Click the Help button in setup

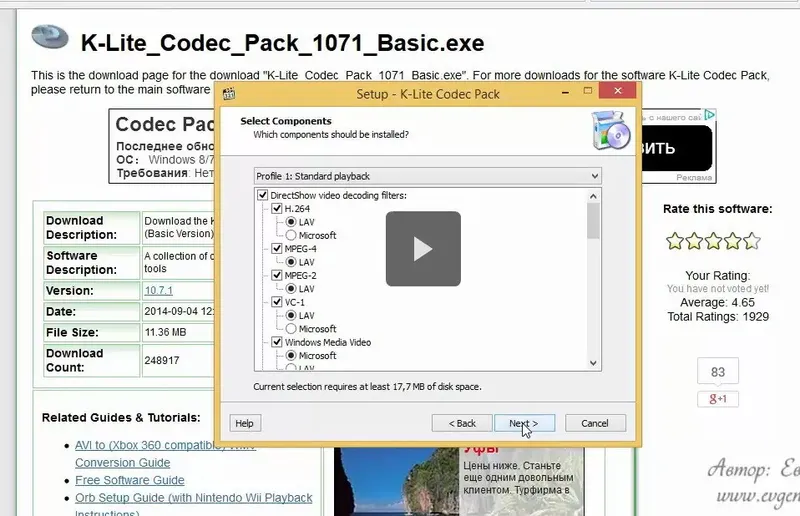click(244, 423)
